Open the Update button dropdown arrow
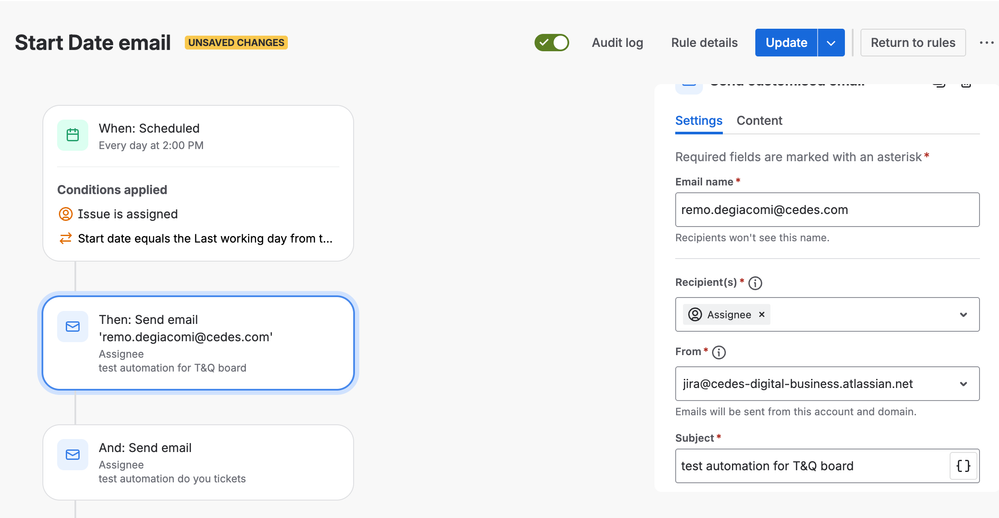The image size is (999, 518). coord(831,43)
